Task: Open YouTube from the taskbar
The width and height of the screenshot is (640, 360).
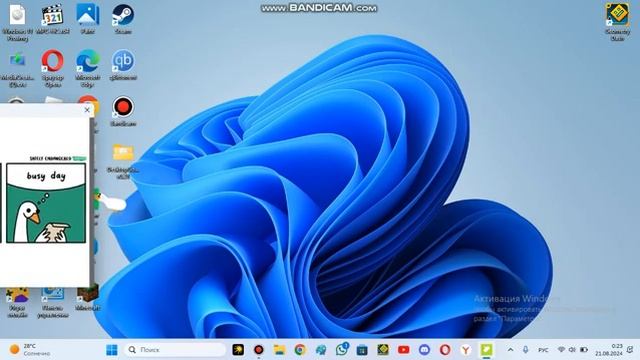Action: click(404, 350)
